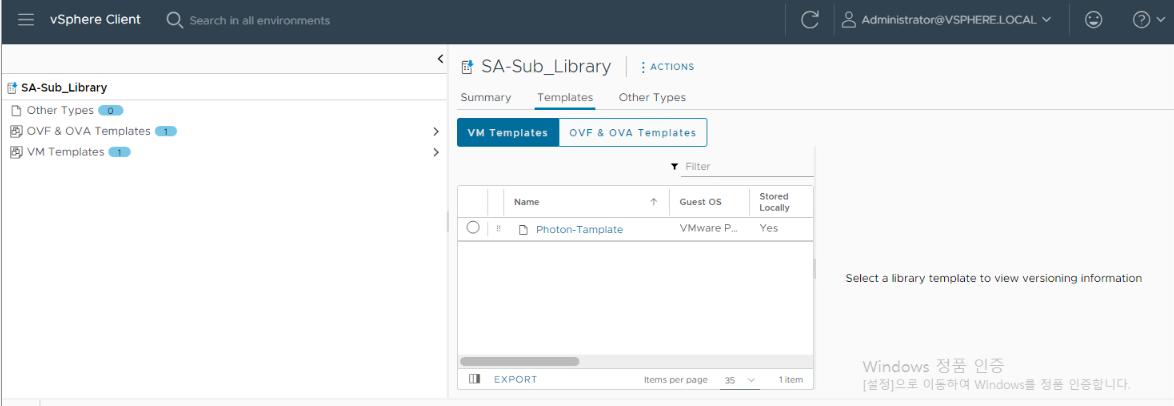Open the Photon-Tamplate link
1174x406 pixels.
tap(580, 229)
